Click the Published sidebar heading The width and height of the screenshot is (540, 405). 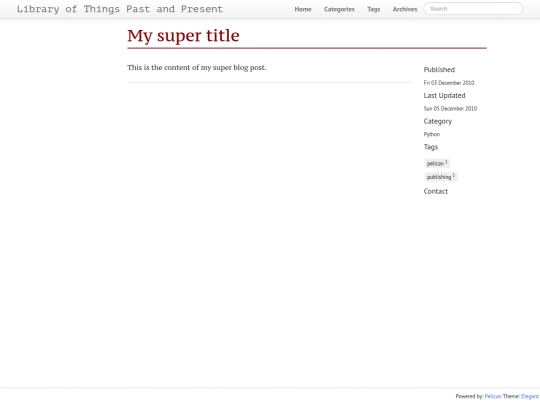click(439, 70)
